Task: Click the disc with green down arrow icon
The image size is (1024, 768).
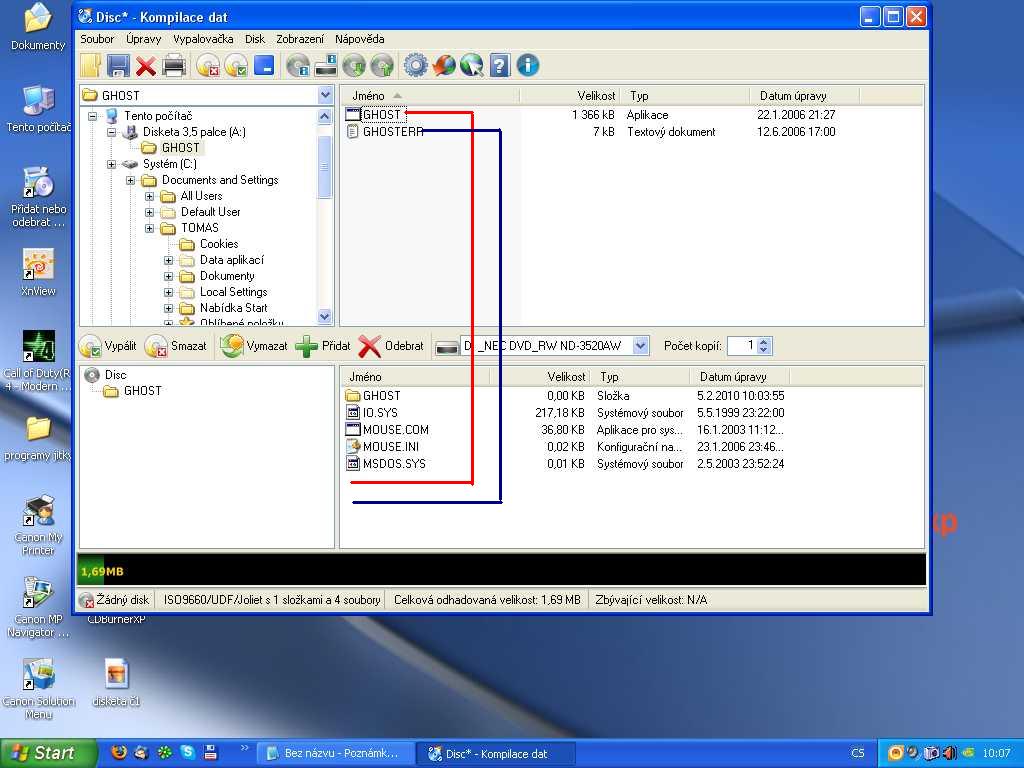Action: (x=355, y=65)
